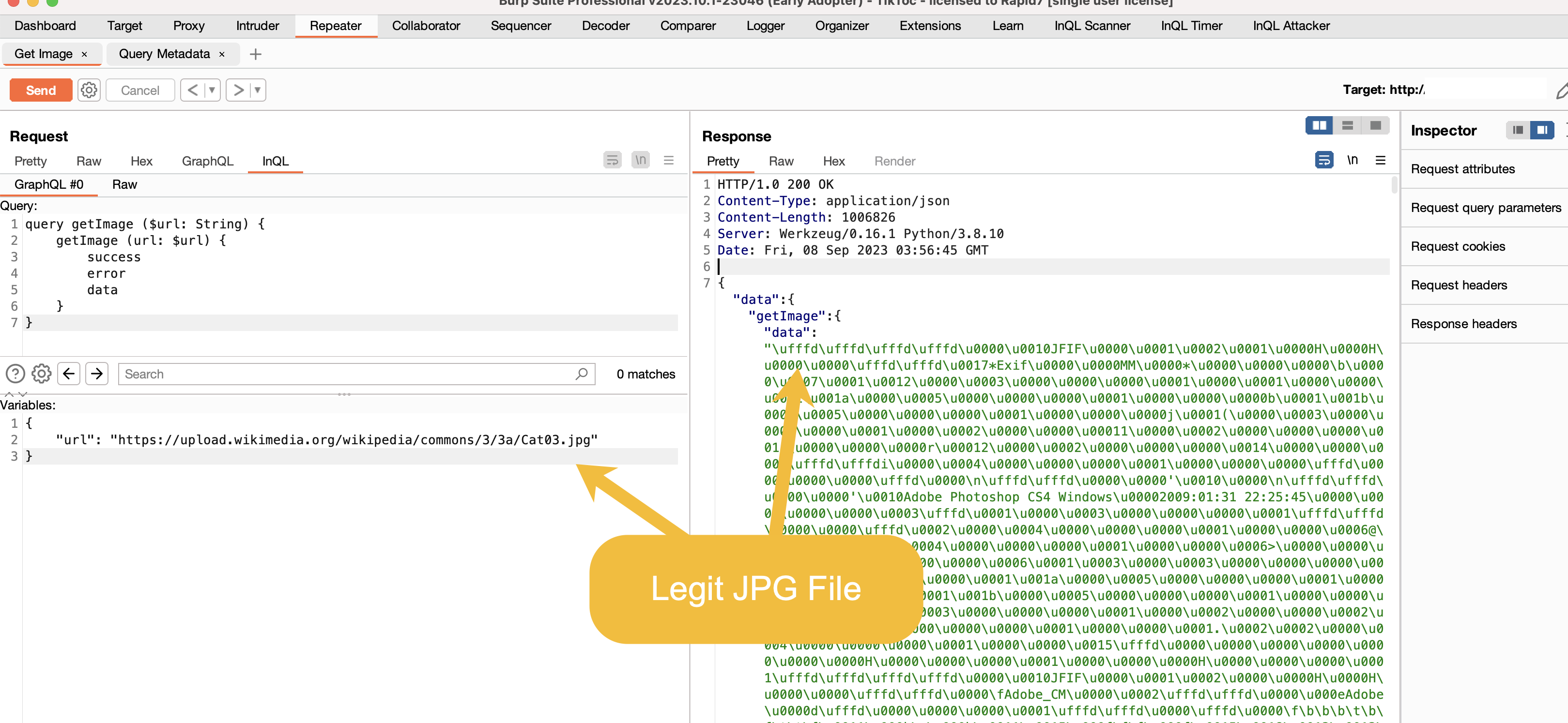The image size is (1568, 723).
Task: Toggle word wrap in the Response editor
Action: pyautogui.click(x=1324, y=160)
